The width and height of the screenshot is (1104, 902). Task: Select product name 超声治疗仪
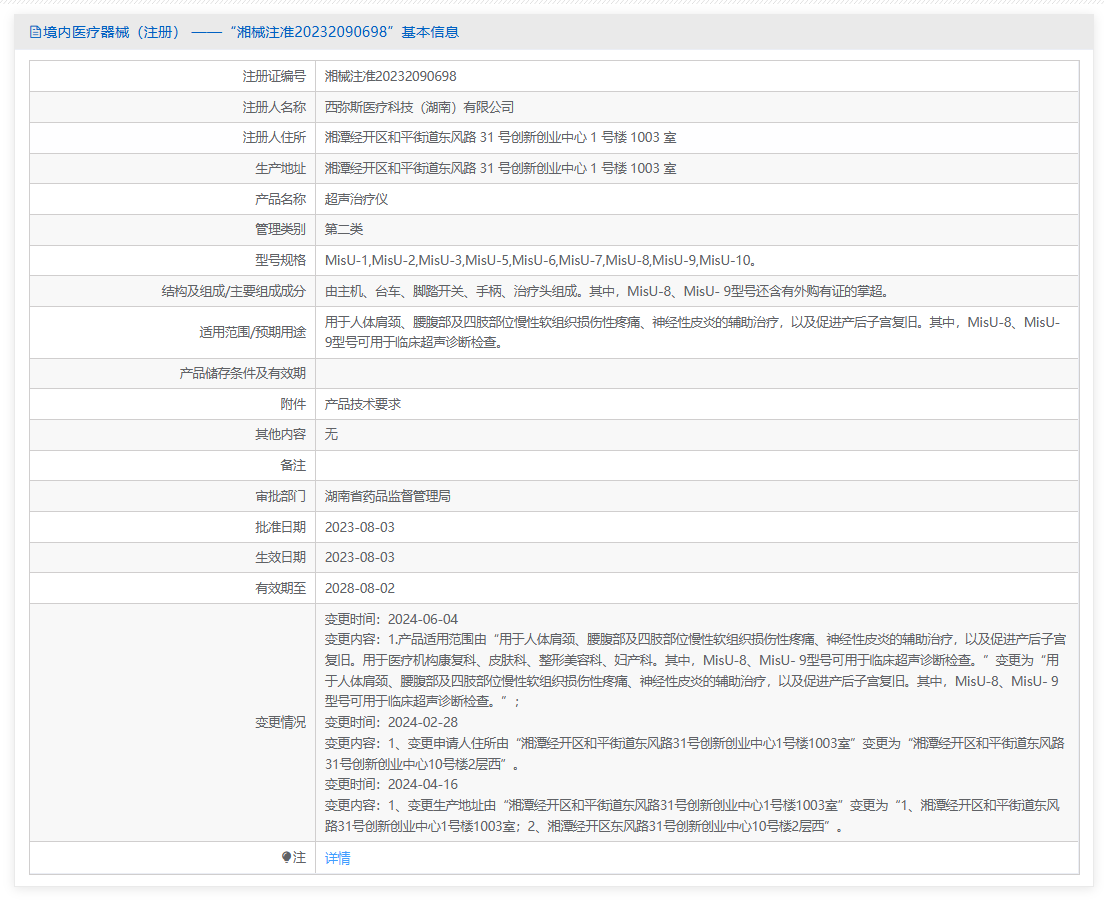click(356, 199)
